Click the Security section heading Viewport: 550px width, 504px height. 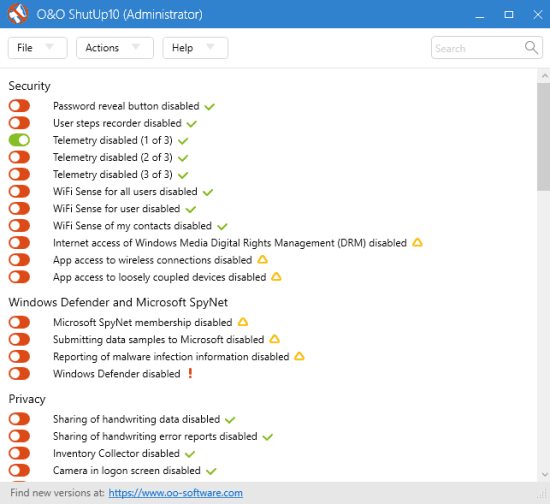29,86
